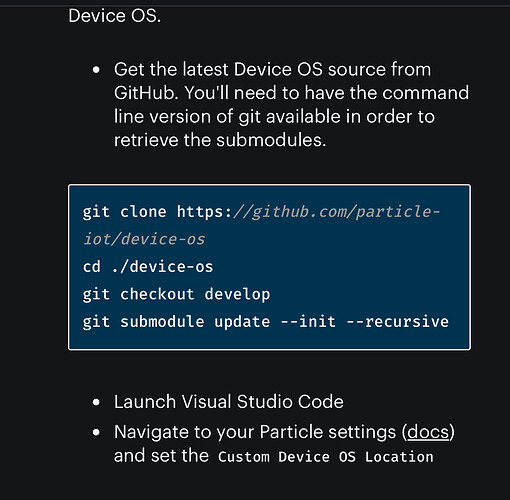Click the "Device OS." text at top
The width and height of the screenshot is (510, 500).
tap(115, 16)
